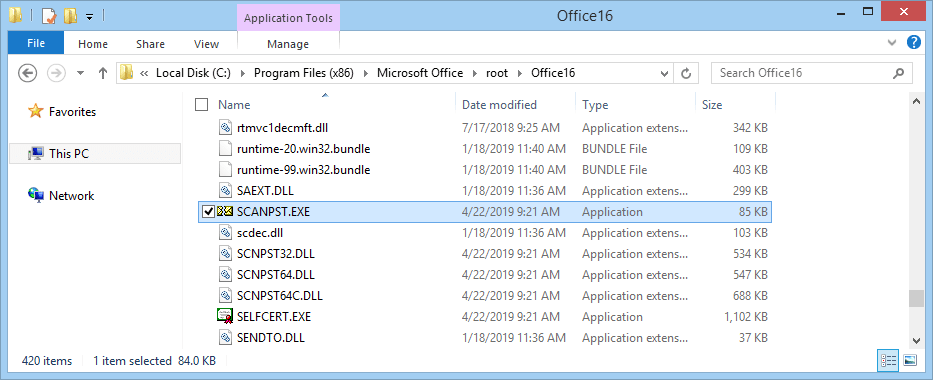Expand chevron after Program Files (x86)

[x=366, y=73]
